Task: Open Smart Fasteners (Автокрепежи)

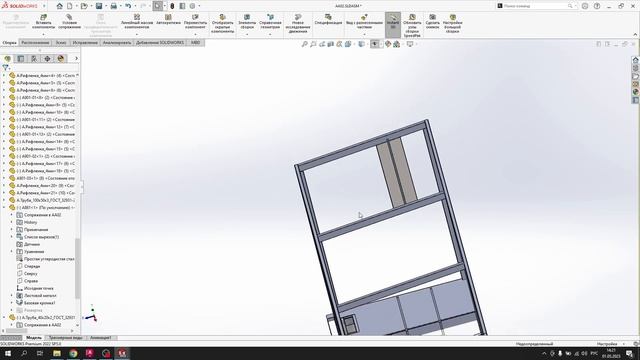Action: tap(168, 20)
